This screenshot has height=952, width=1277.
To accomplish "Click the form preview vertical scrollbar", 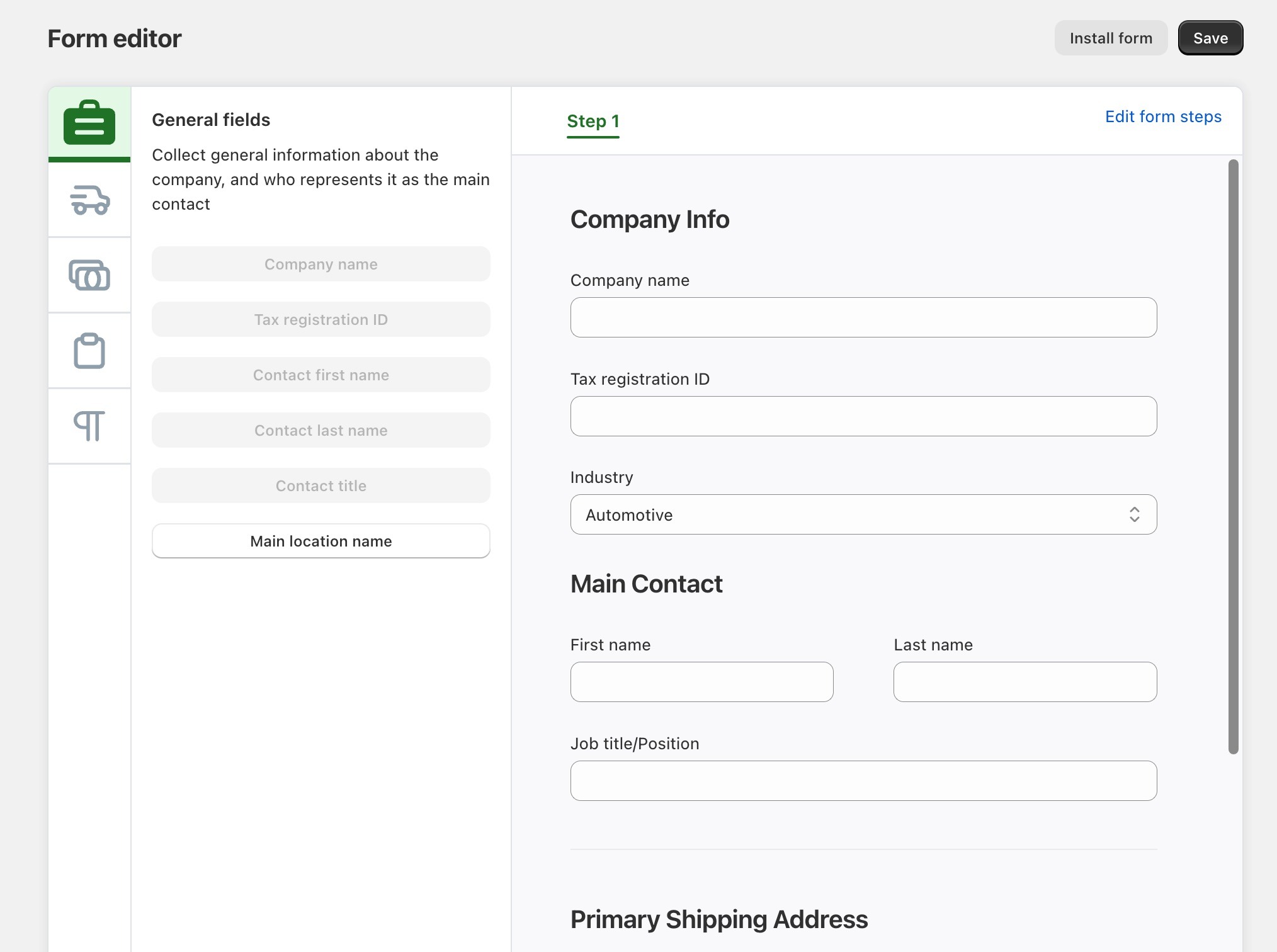I will (1233, 456).
